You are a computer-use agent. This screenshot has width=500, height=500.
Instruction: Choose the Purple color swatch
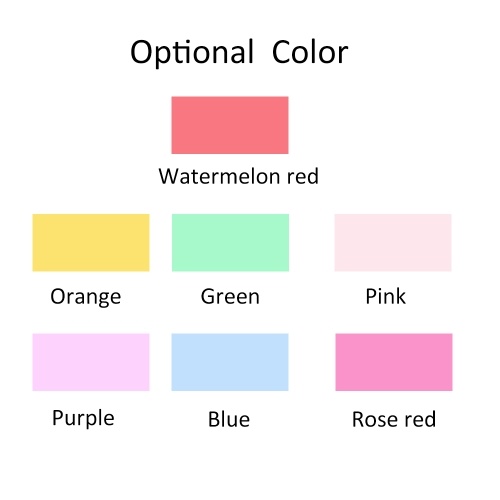click(x=91, y=362)
